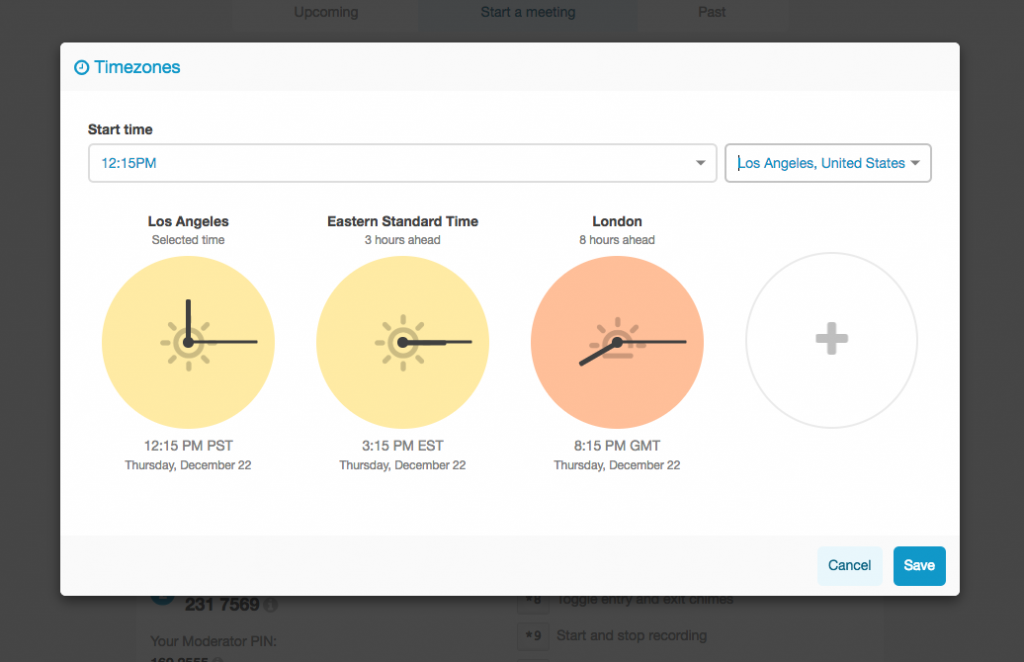This screenshot has height=662, width=1024.
Task: Click the clock icon beside Timezones title
Action: click(x=82, y=68)
